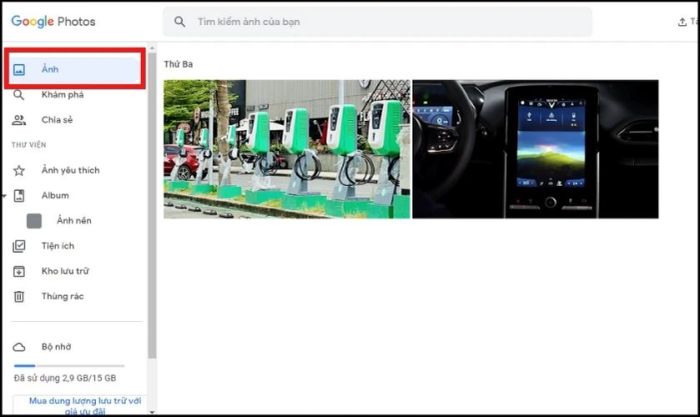The width and height of the screenshot is (700, 417).
Task: Type in the Tìm kiếm ảnh search field
Action: tap(380, 21)
